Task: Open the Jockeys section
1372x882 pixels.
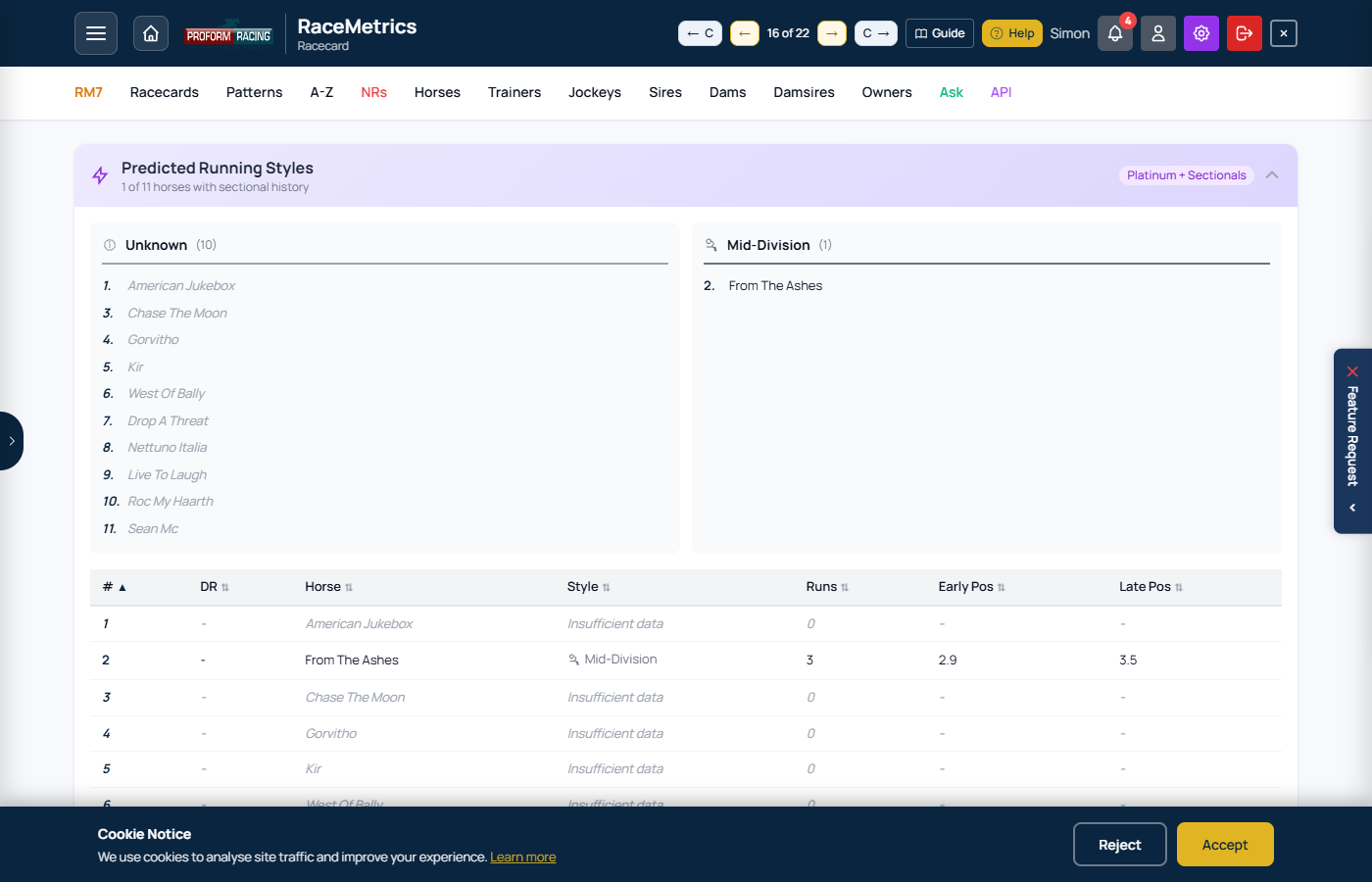Action: [x=594, y=92]
